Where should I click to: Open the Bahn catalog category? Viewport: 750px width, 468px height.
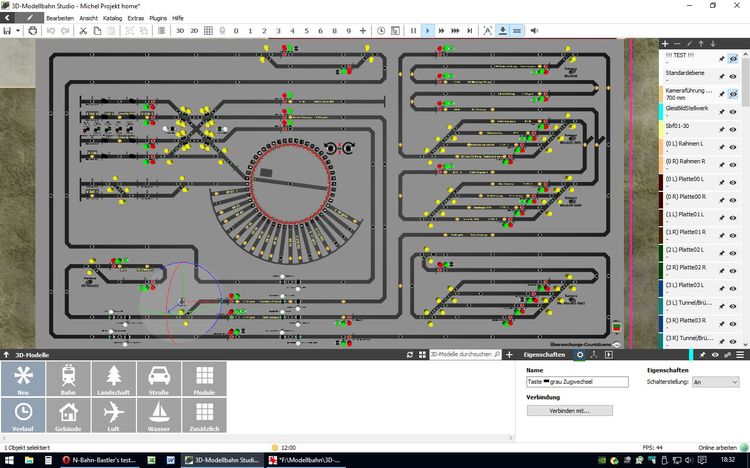[x=69, y=380]
